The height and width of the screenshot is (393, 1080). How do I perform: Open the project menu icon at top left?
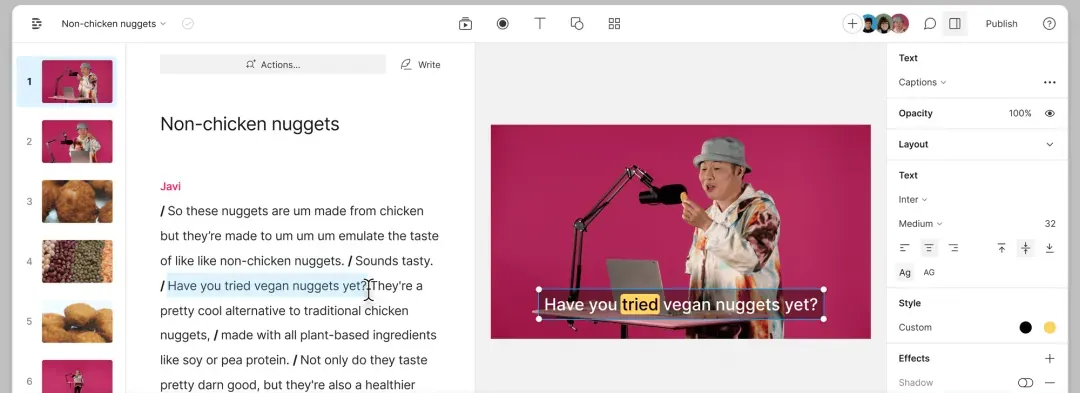click(37, 23)
